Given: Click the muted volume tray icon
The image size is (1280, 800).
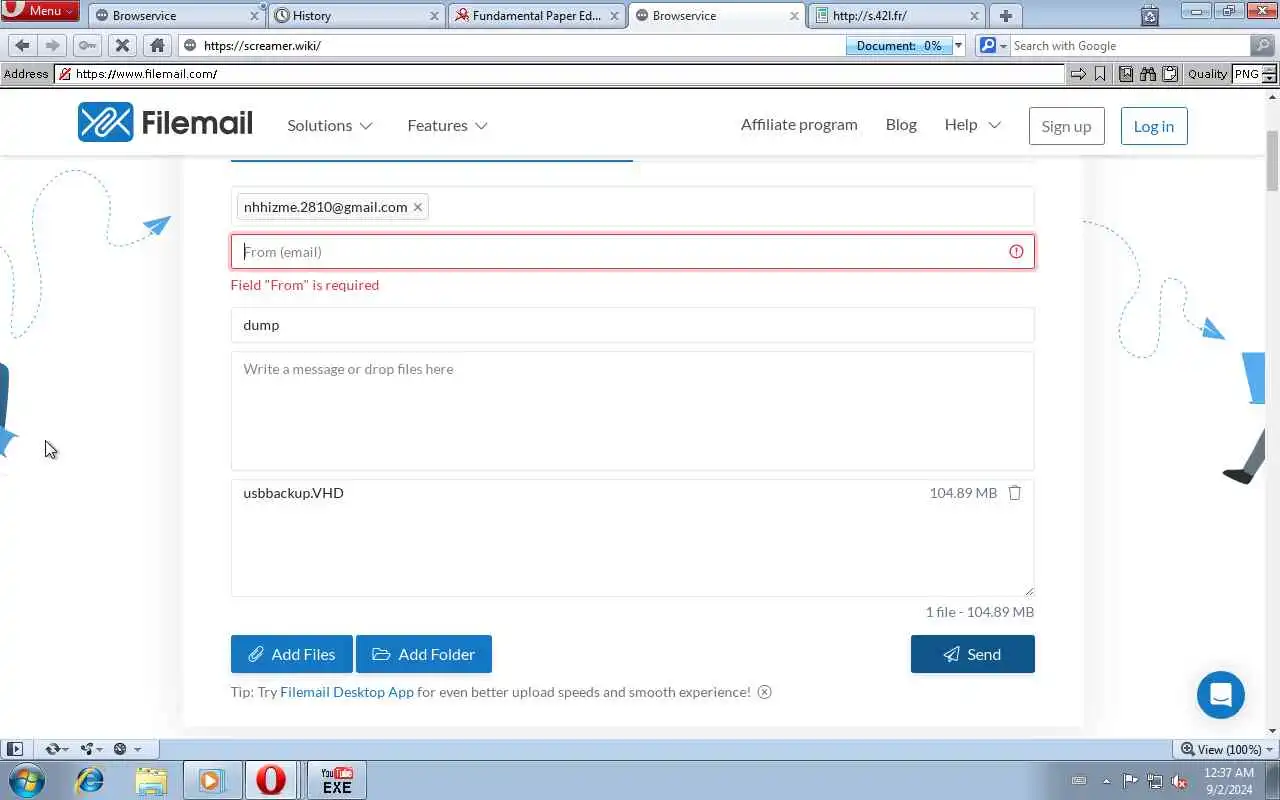Looking at the screenshot, I should click(x=1179, y=781).
